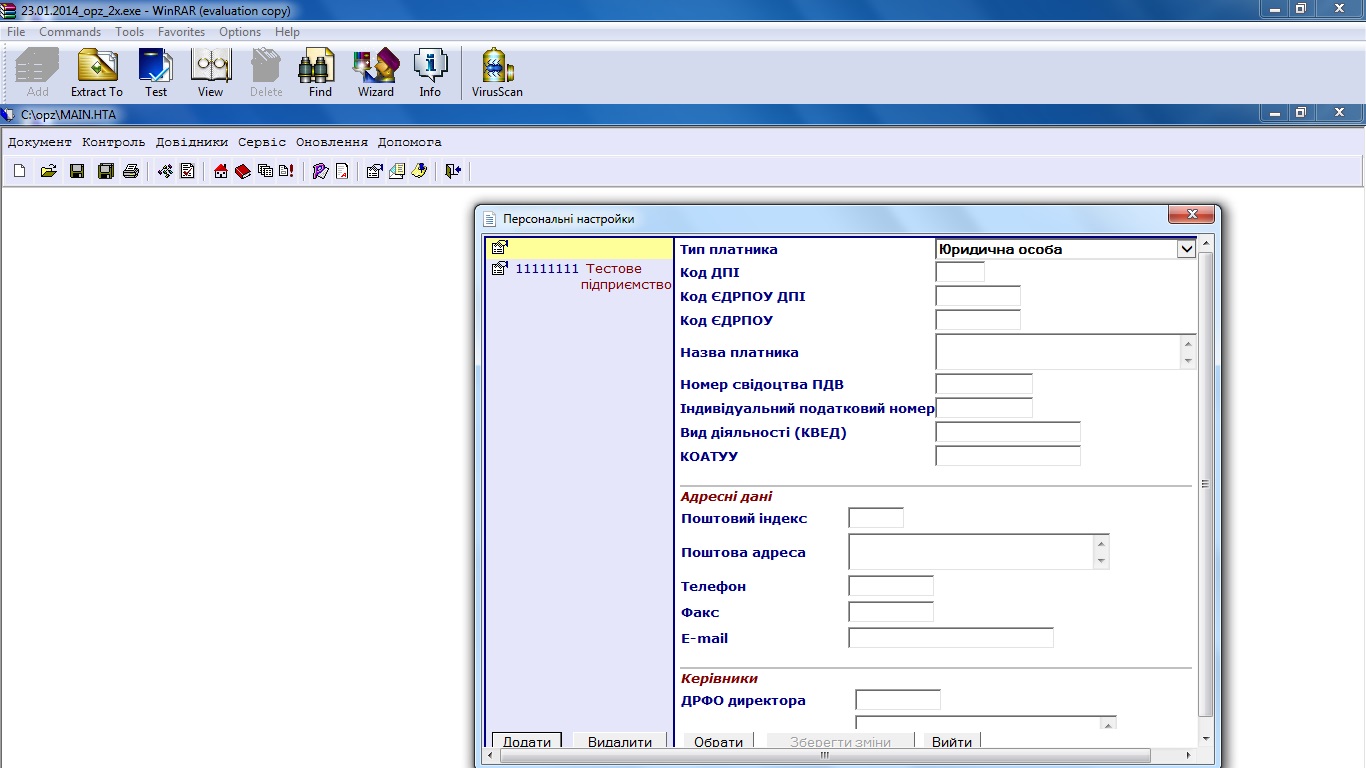Focus the E-mail text field
The width and height of the screenshot is (1366, 768).
(950, 638)
